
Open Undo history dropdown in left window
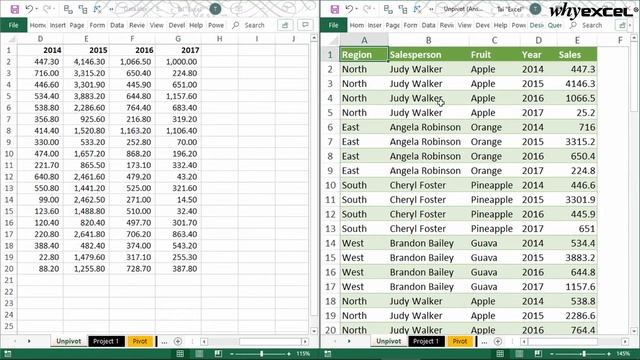tap(36, 9)
